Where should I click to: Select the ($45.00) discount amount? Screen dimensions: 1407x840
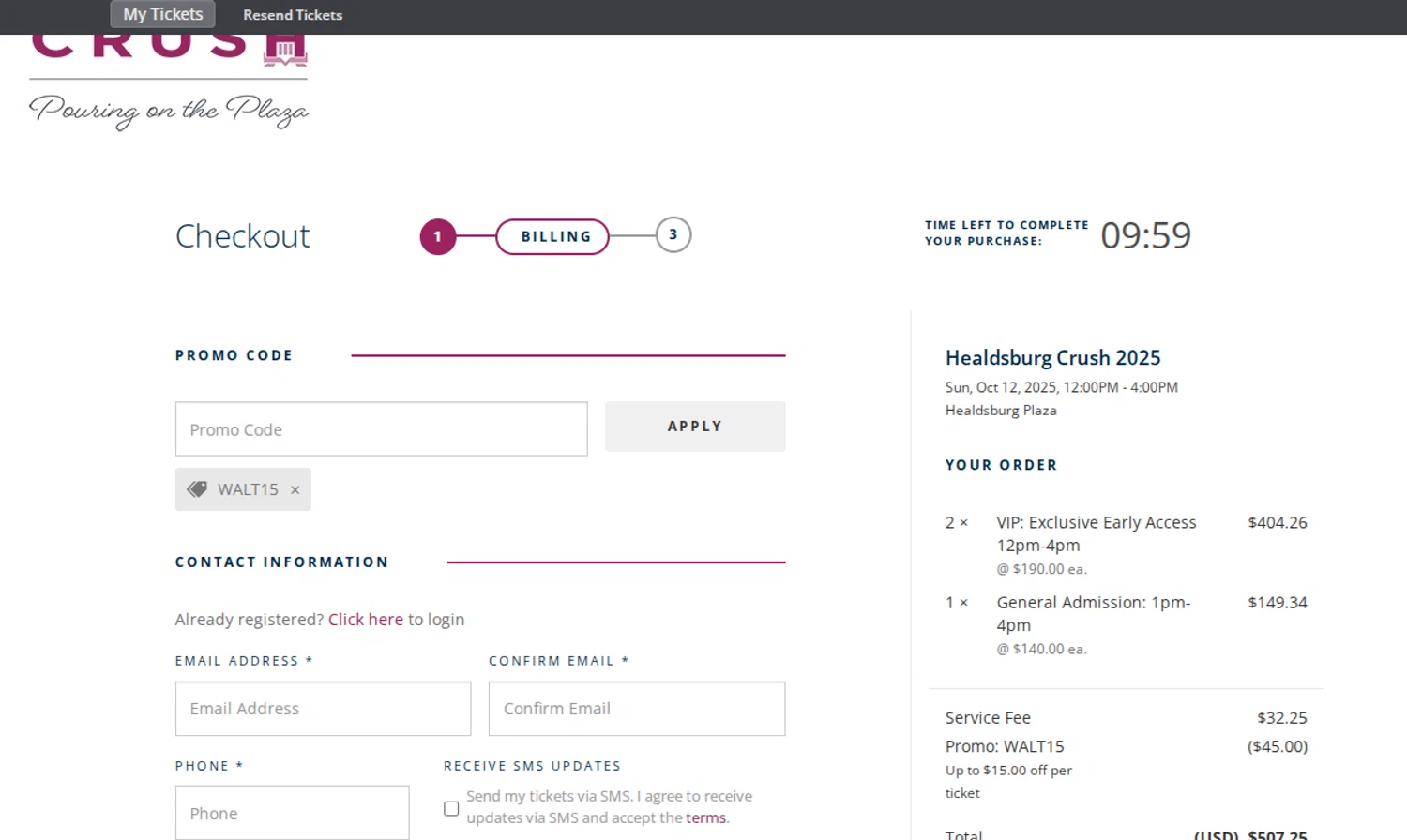point(1278,746)
